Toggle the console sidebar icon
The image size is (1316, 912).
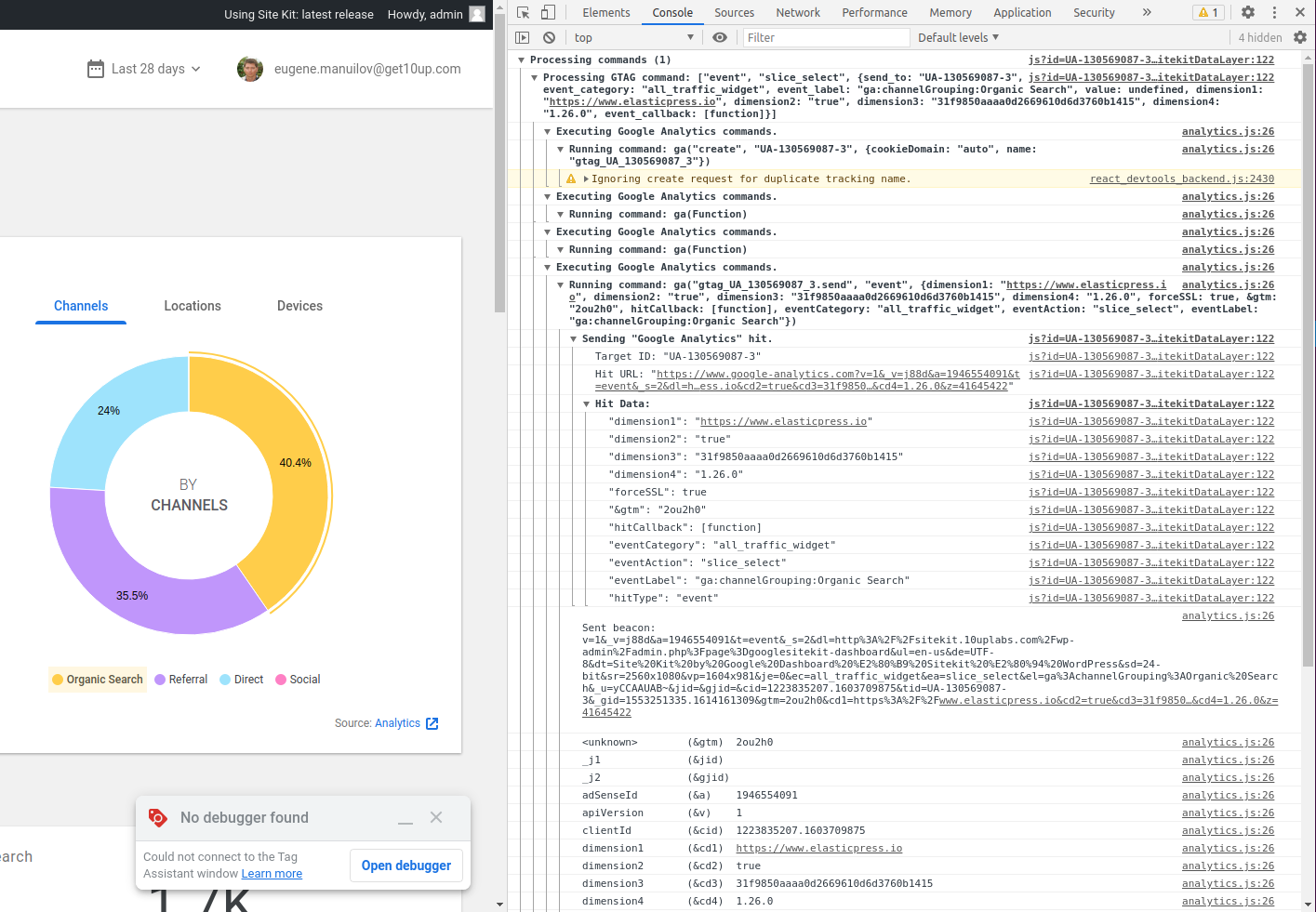point(523,37)
